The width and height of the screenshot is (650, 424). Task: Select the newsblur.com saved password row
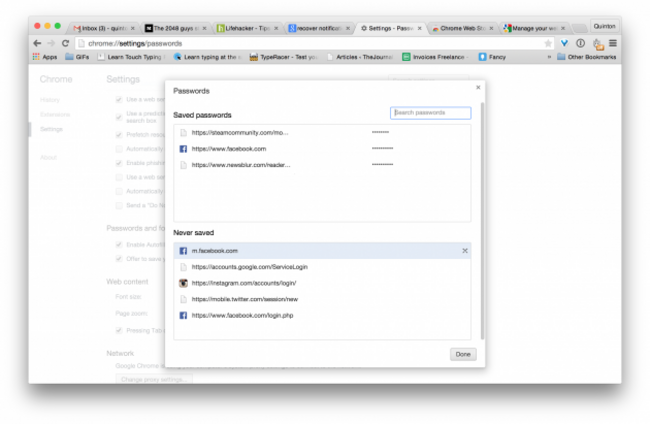click(322, 165)
